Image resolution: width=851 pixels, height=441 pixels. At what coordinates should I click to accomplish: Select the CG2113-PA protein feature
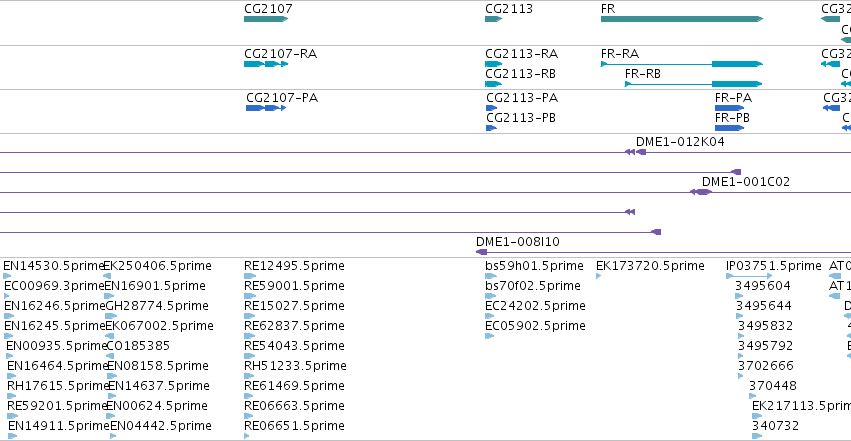pos(491,108)
